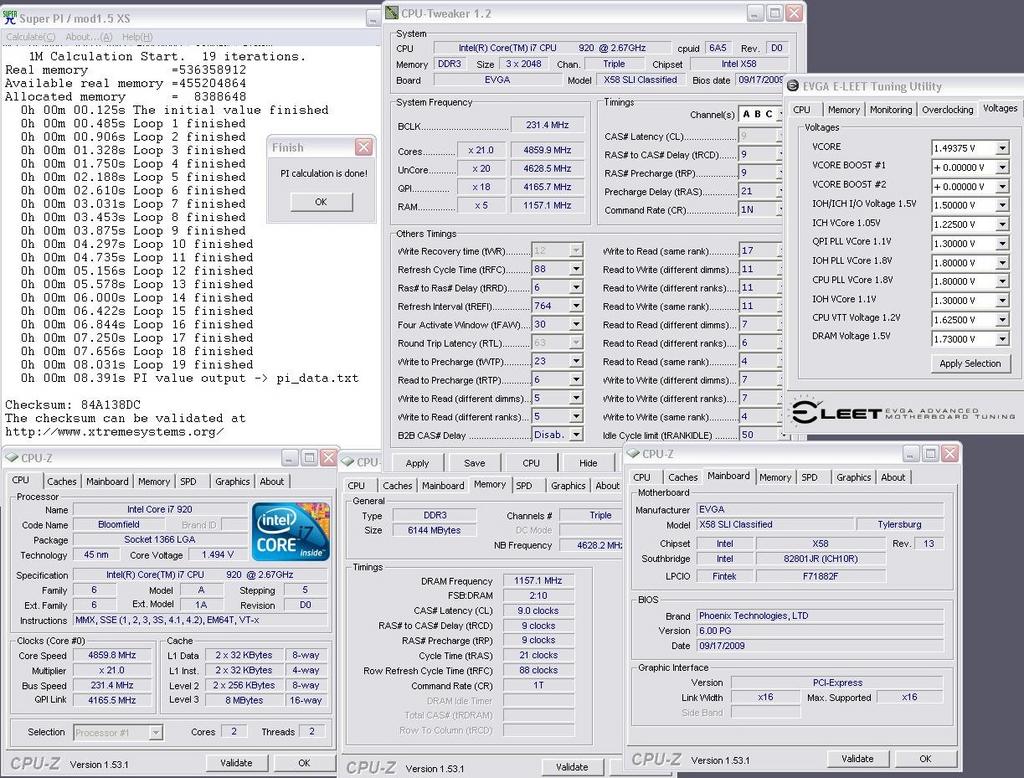Open Write to Precharge tWTP dropdown
1024x778 pixels.
click(575, 361)
